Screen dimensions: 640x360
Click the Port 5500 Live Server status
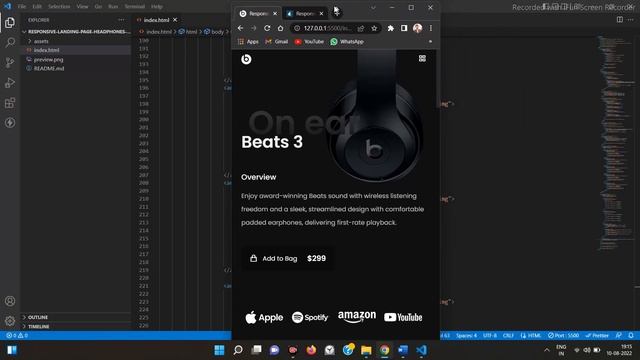click(x=563, y=336)
